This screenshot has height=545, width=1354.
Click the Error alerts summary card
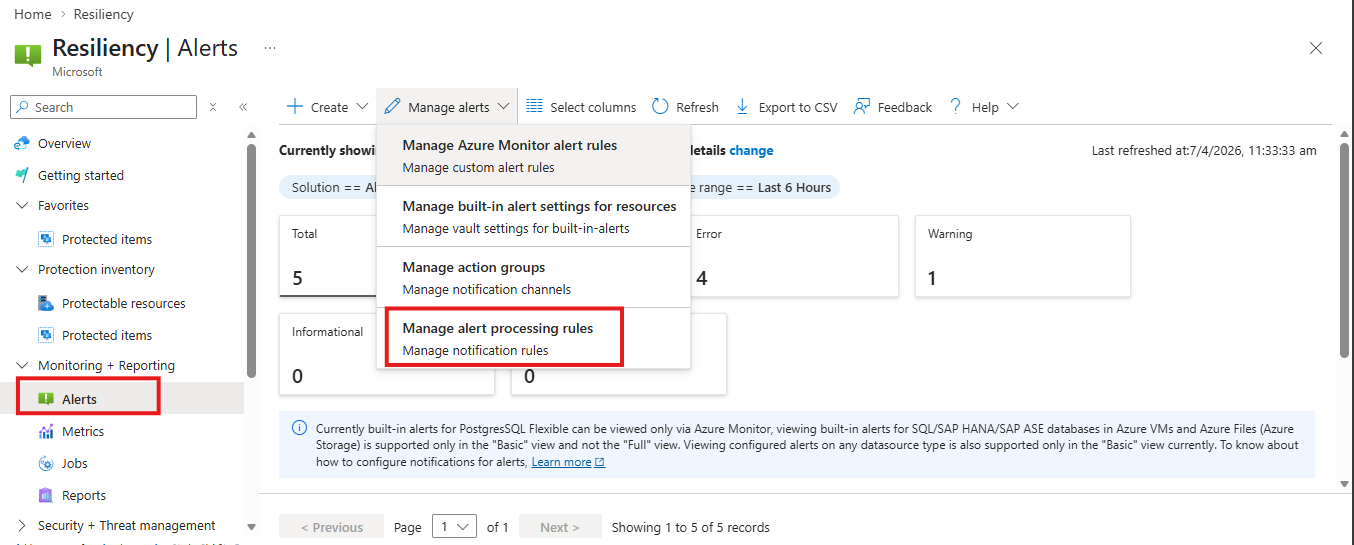pos(792,256)
